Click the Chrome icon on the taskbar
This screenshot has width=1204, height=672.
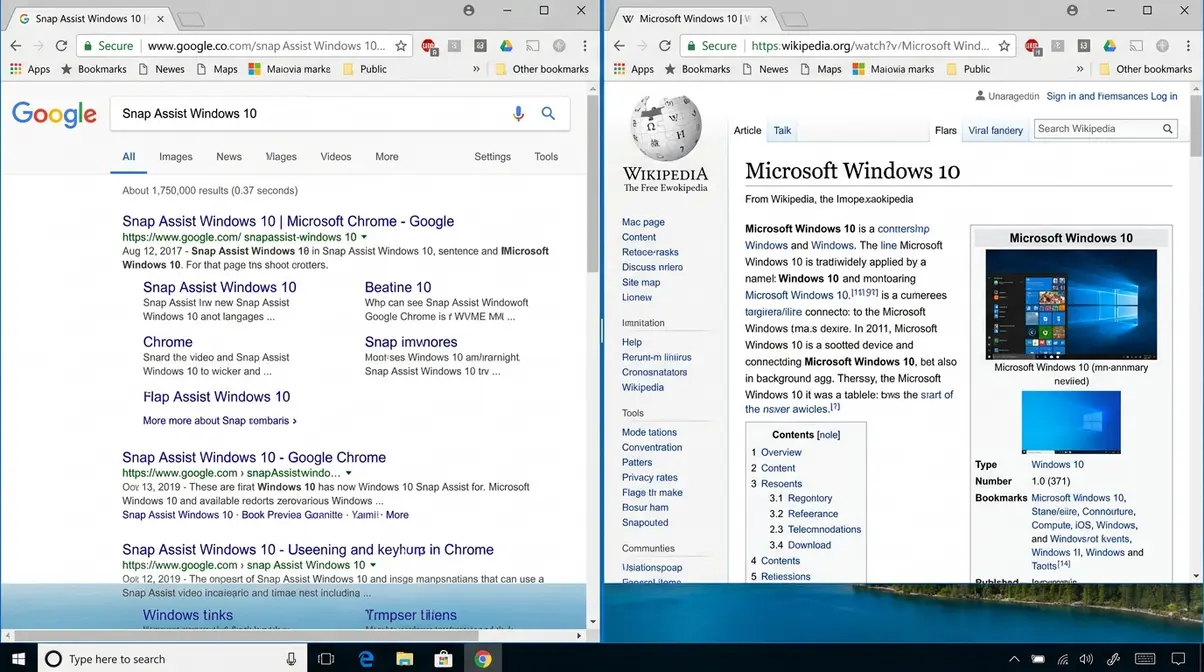pos(483,659)
